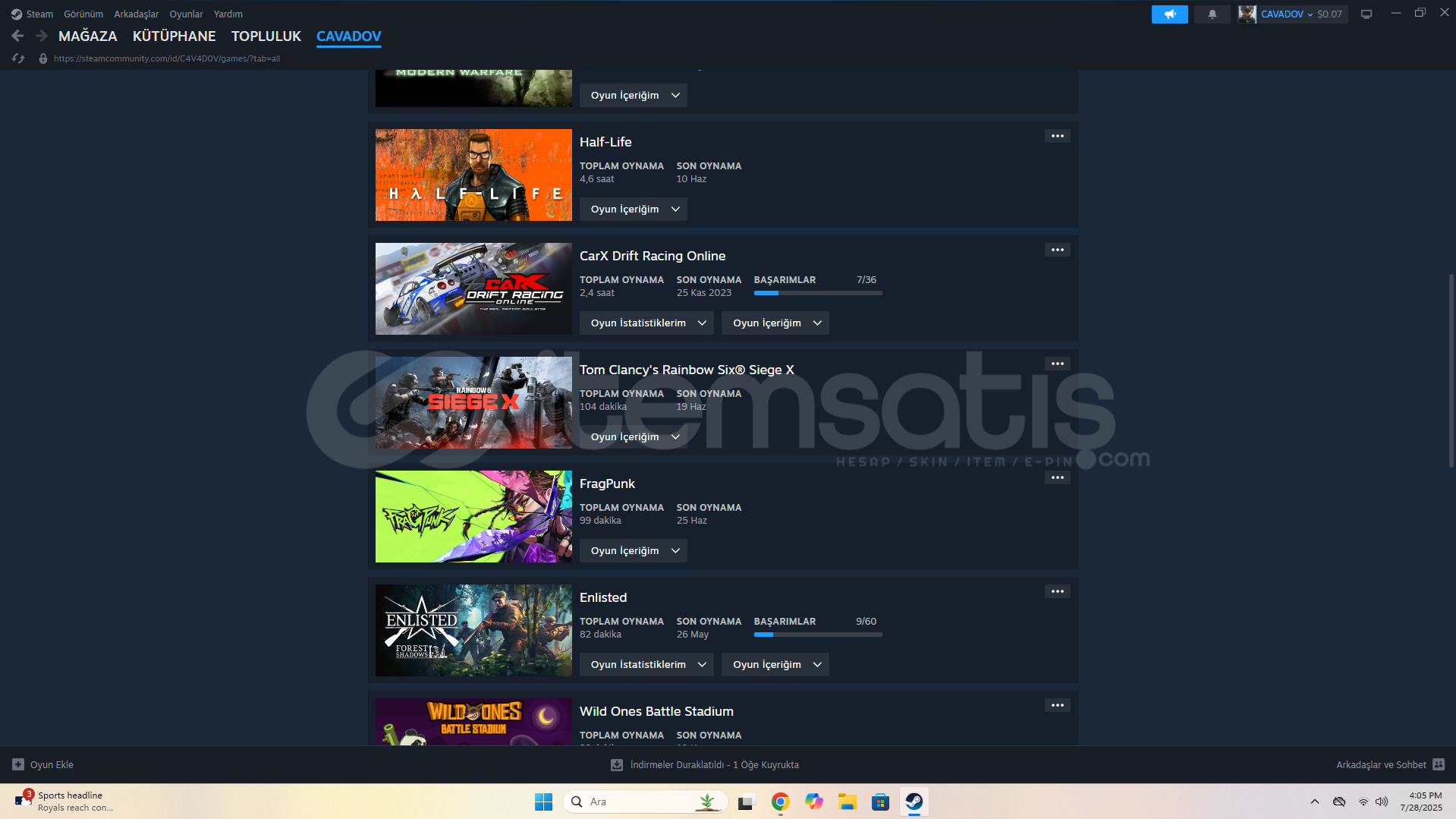The width and height of the screenshot is (1456, 819).
Task: Click the Oyun Ekle button
Action: 43,764
